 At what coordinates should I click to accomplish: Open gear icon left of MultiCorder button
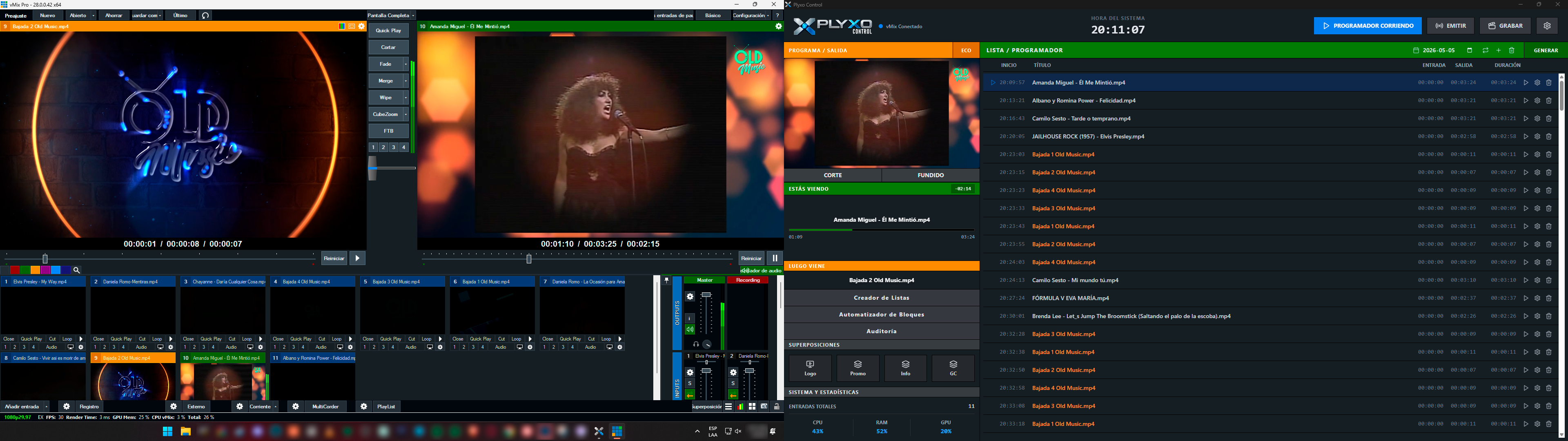(295, 406)
